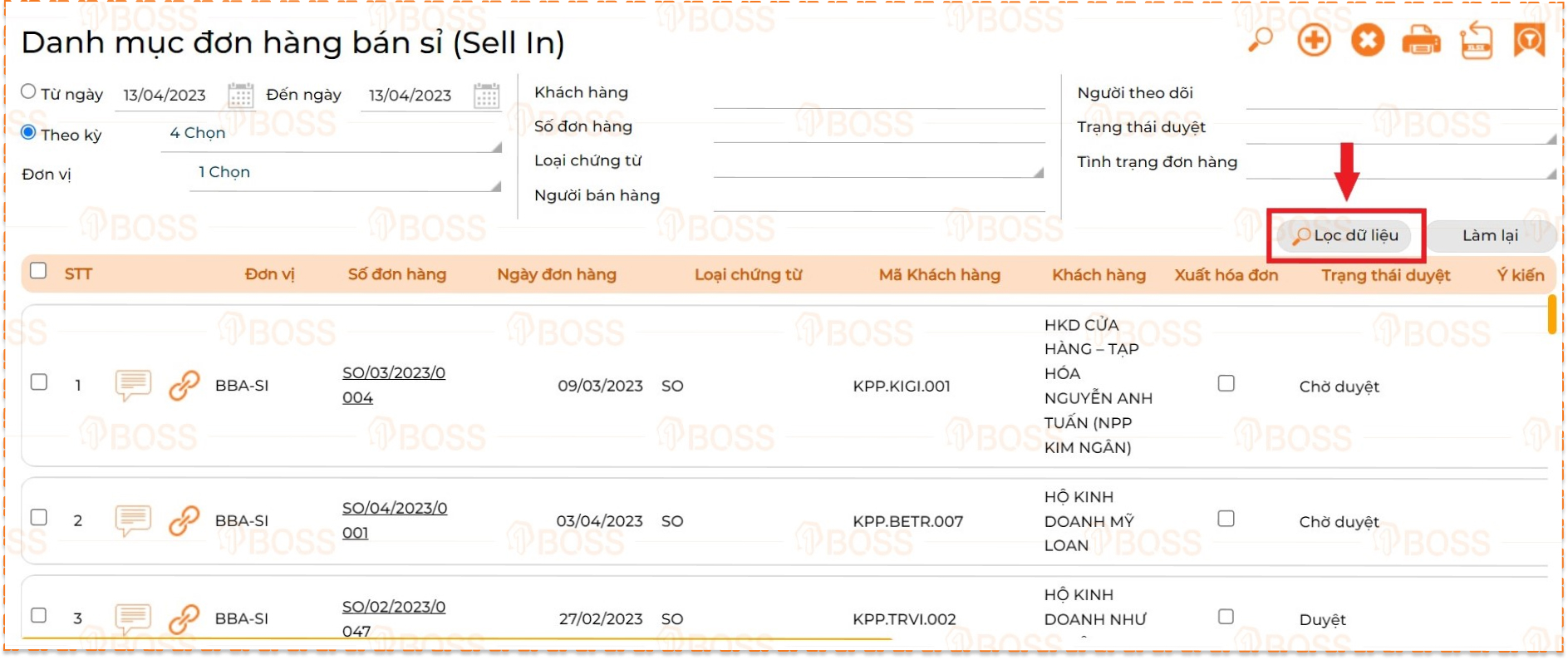The image size is (1568, 660).
Task: Open order link SO/04/2023/0001
Action: tap(395, 520)
